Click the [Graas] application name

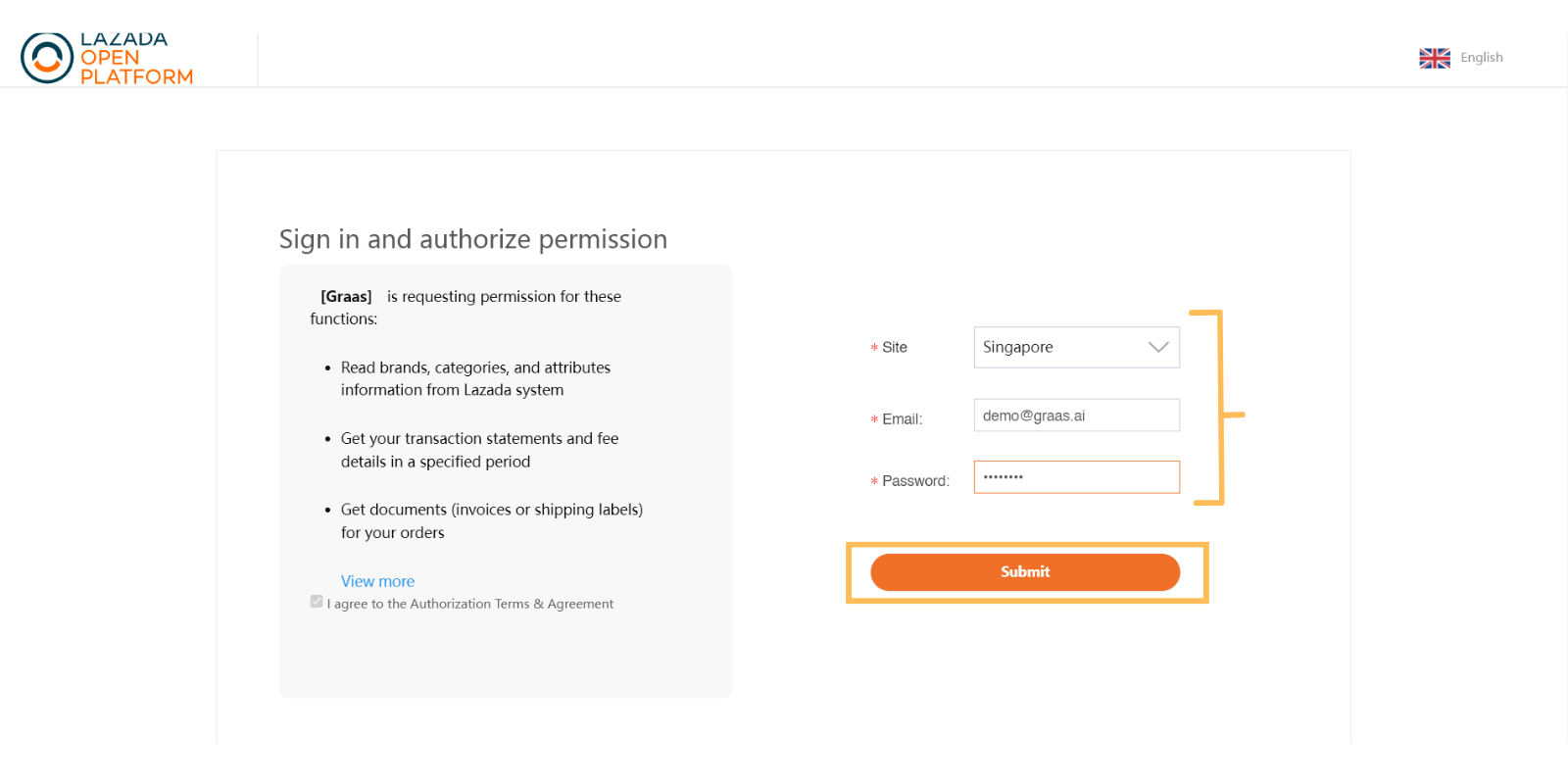[346, 296]
